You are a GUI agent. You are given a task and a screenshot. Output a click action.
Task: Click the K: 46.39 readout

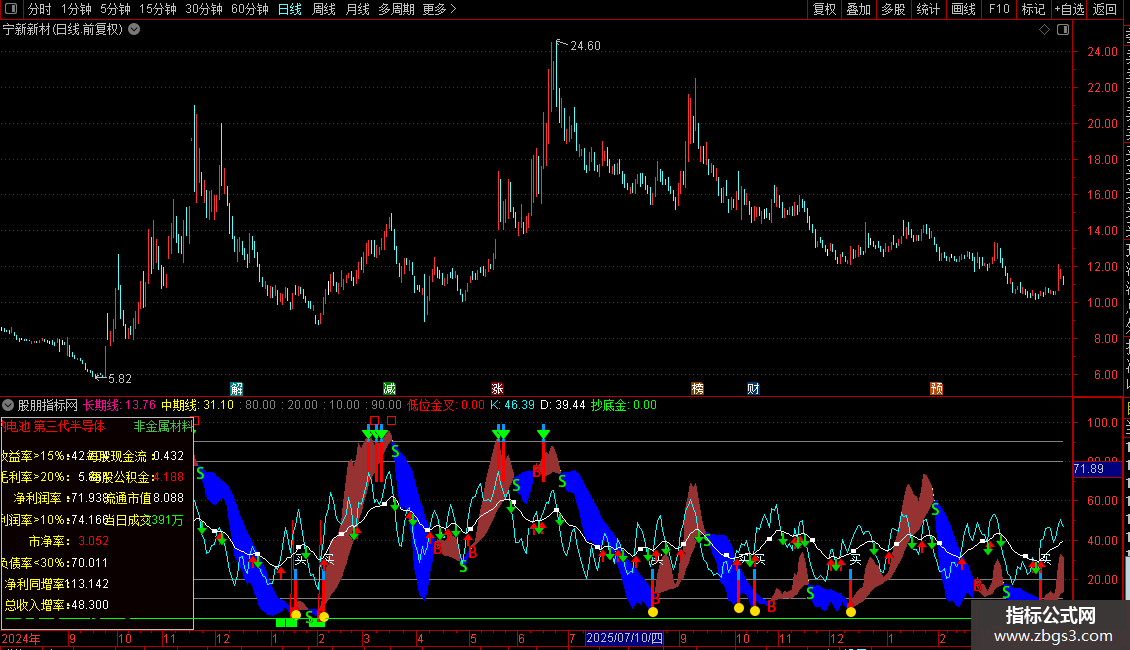pos(512,405)
